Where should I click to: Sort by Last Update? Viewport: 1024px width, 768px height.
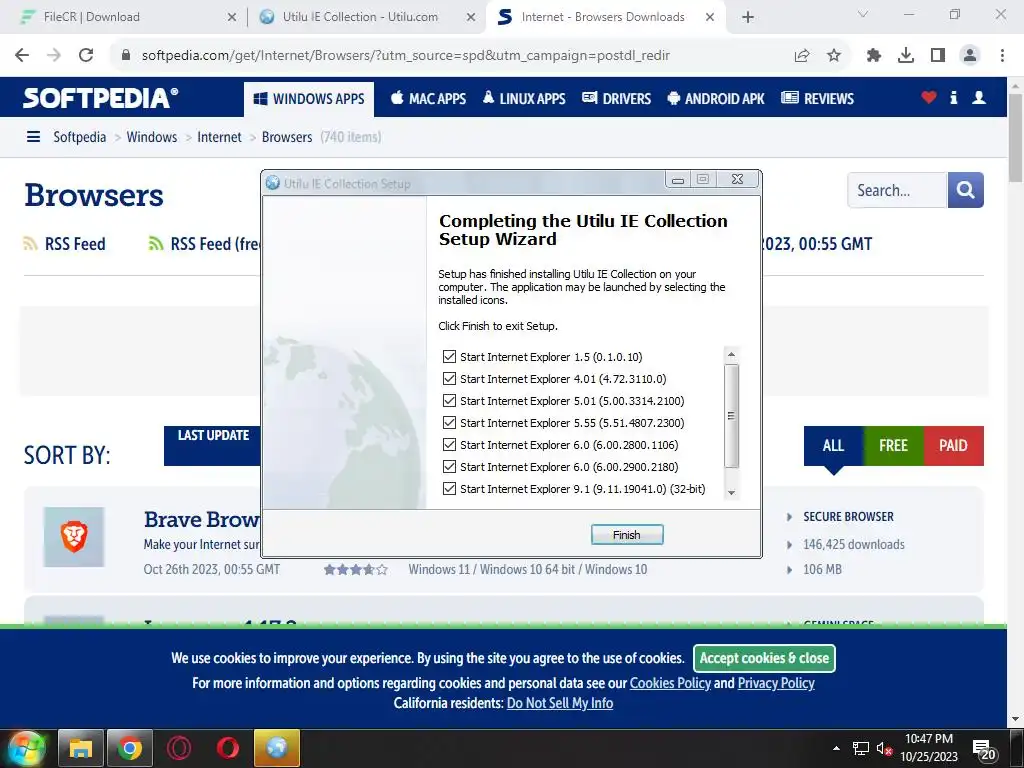point(213,445)
